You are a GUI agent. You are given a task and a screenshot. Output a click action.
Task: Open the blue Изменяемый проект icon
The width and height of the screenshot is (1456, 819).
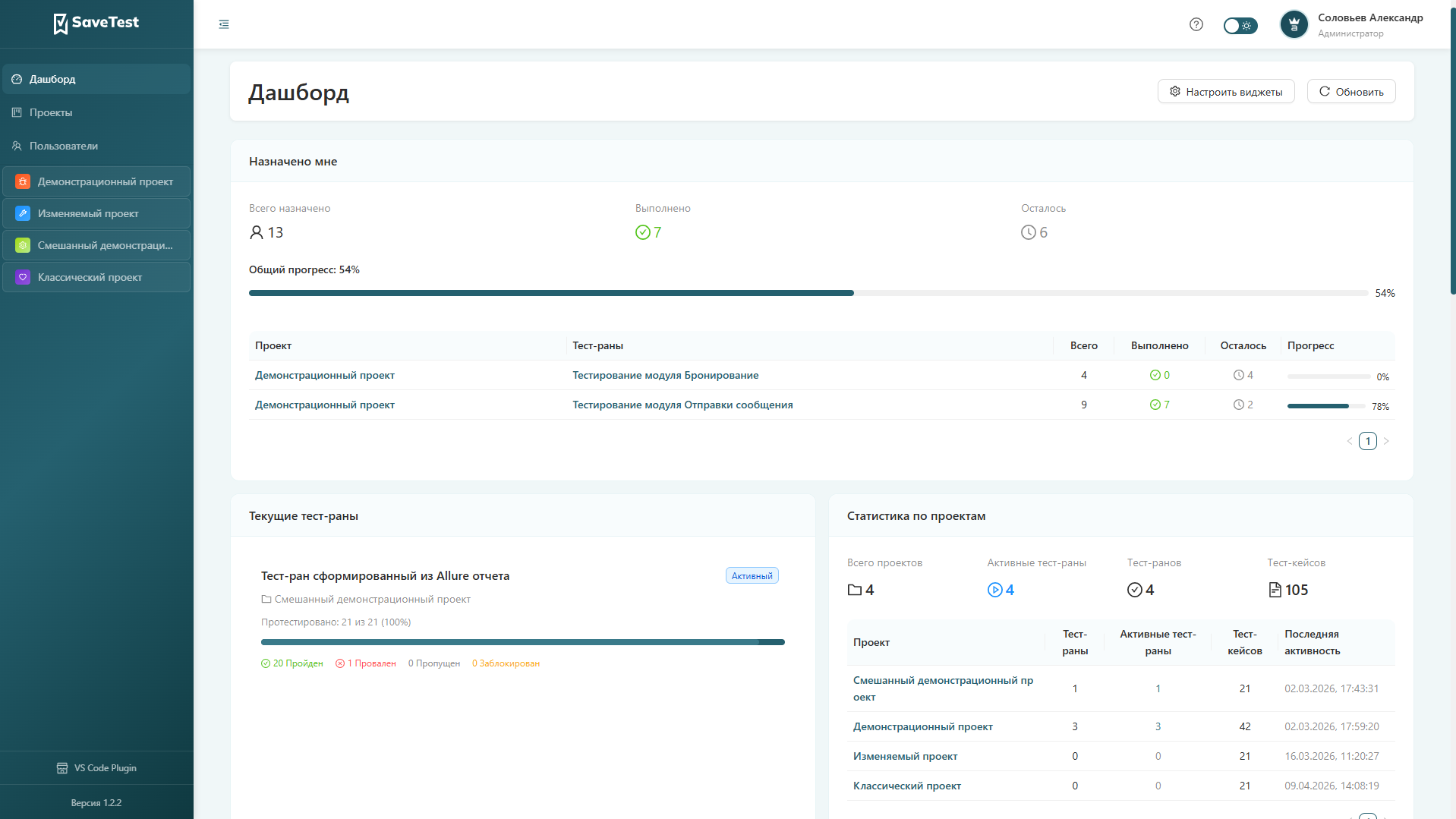click(23, 213)
